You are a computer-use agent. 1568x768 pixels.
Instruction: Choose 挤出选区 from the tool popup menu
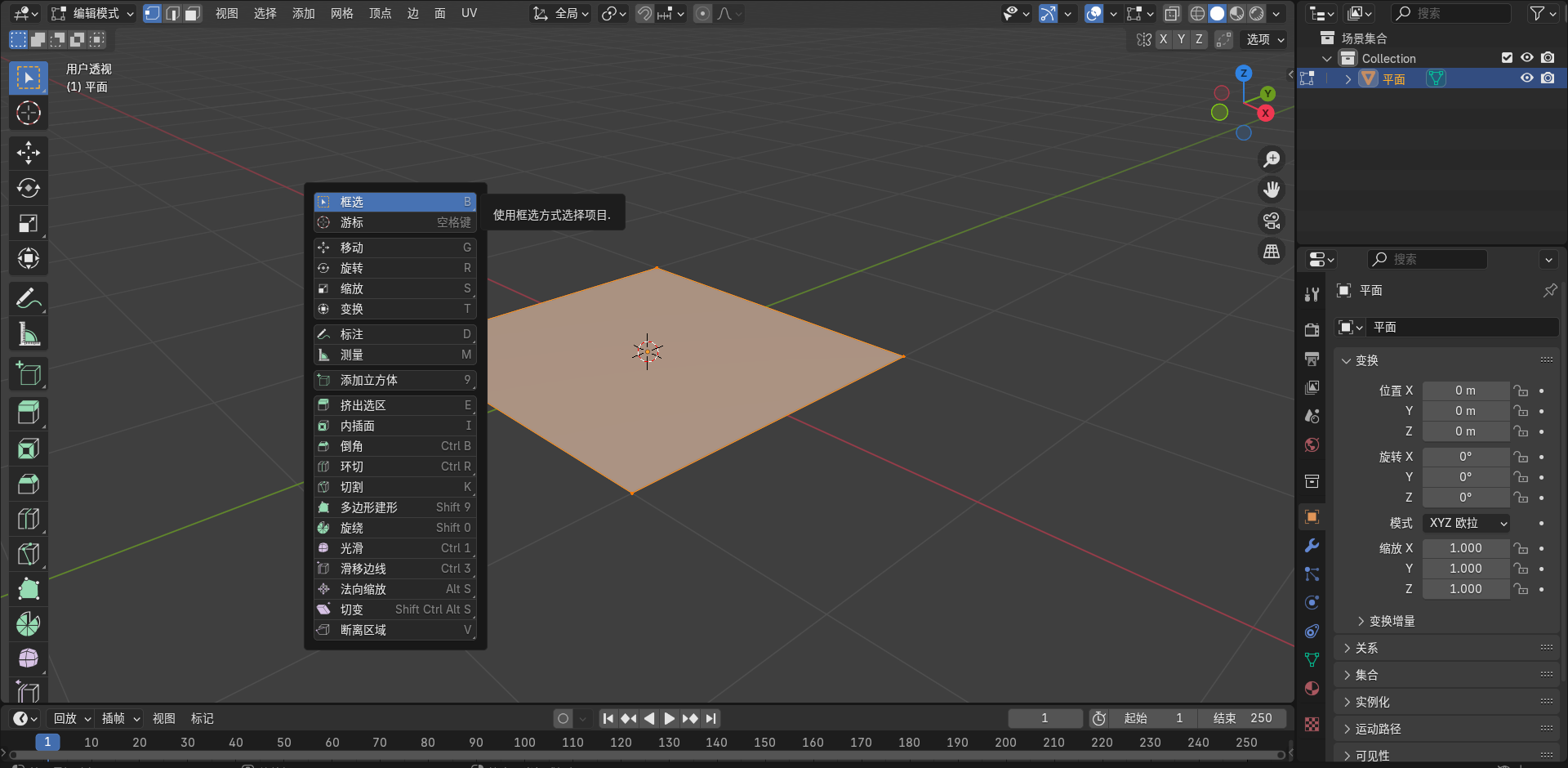tap(394, 405)
